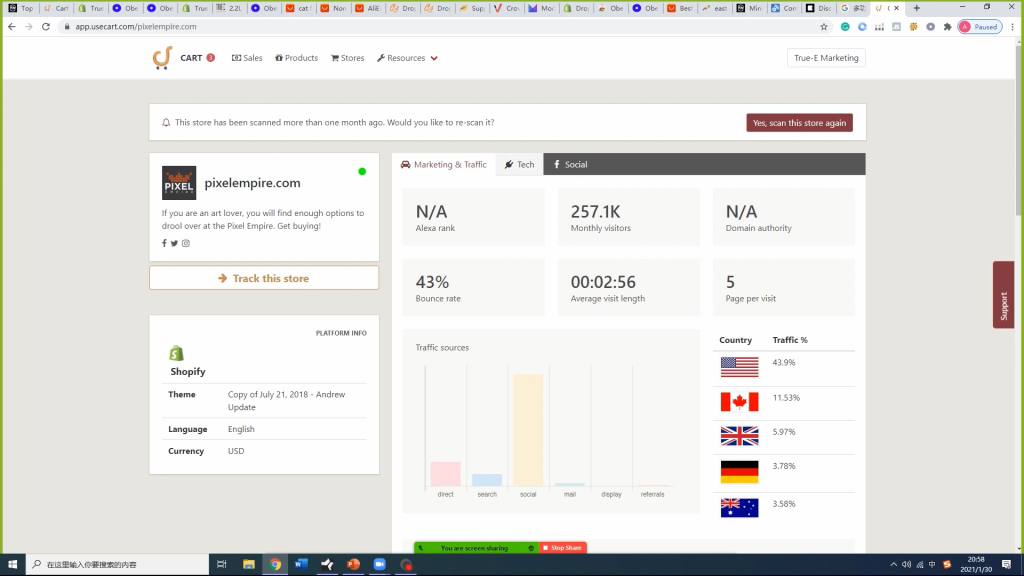
Task: Open the True-E Marketing account button
Action: [826, 58]
